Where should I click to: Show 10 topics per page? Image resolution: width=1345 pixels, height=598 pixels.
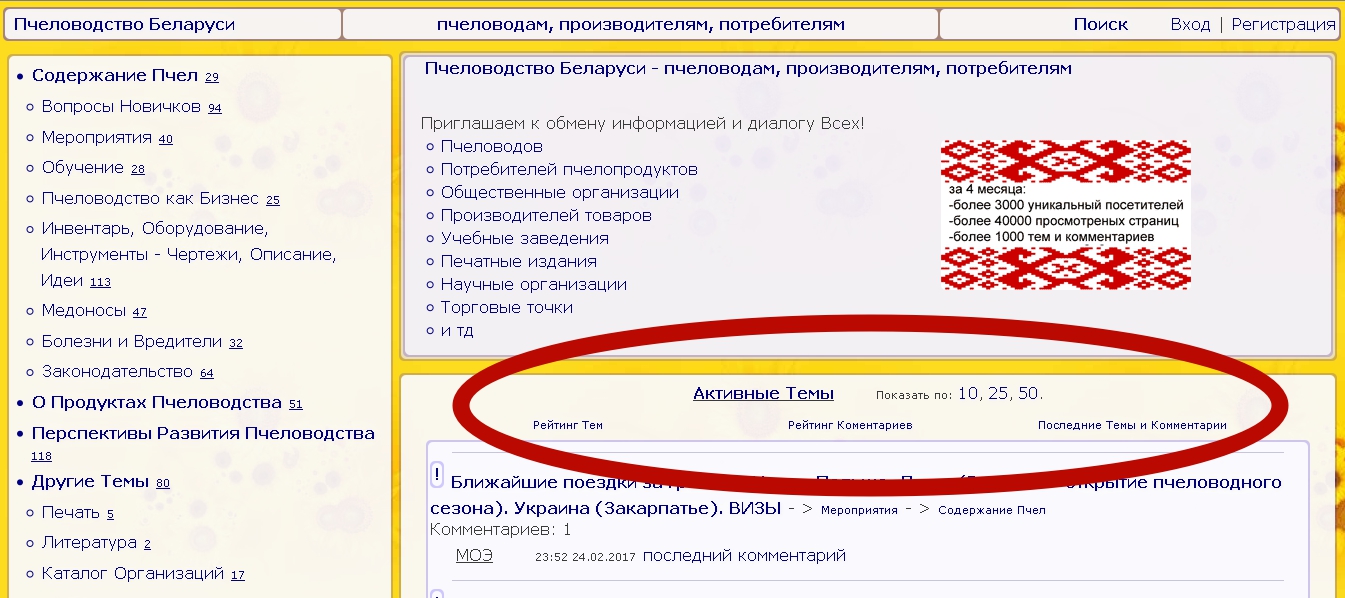968,393
